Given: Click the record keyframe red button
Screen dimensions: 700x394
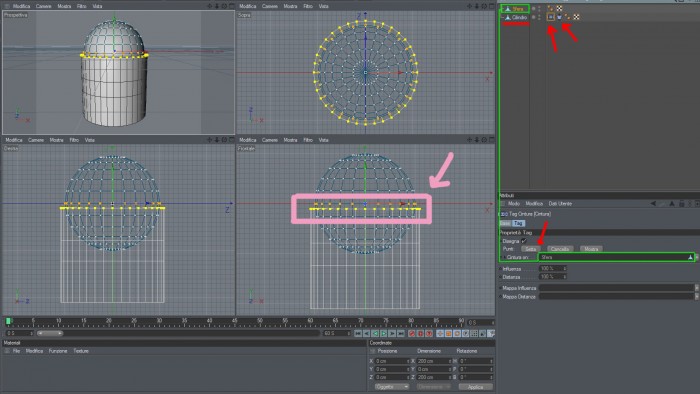Looking at the screenshot, I should click(411, 333).
